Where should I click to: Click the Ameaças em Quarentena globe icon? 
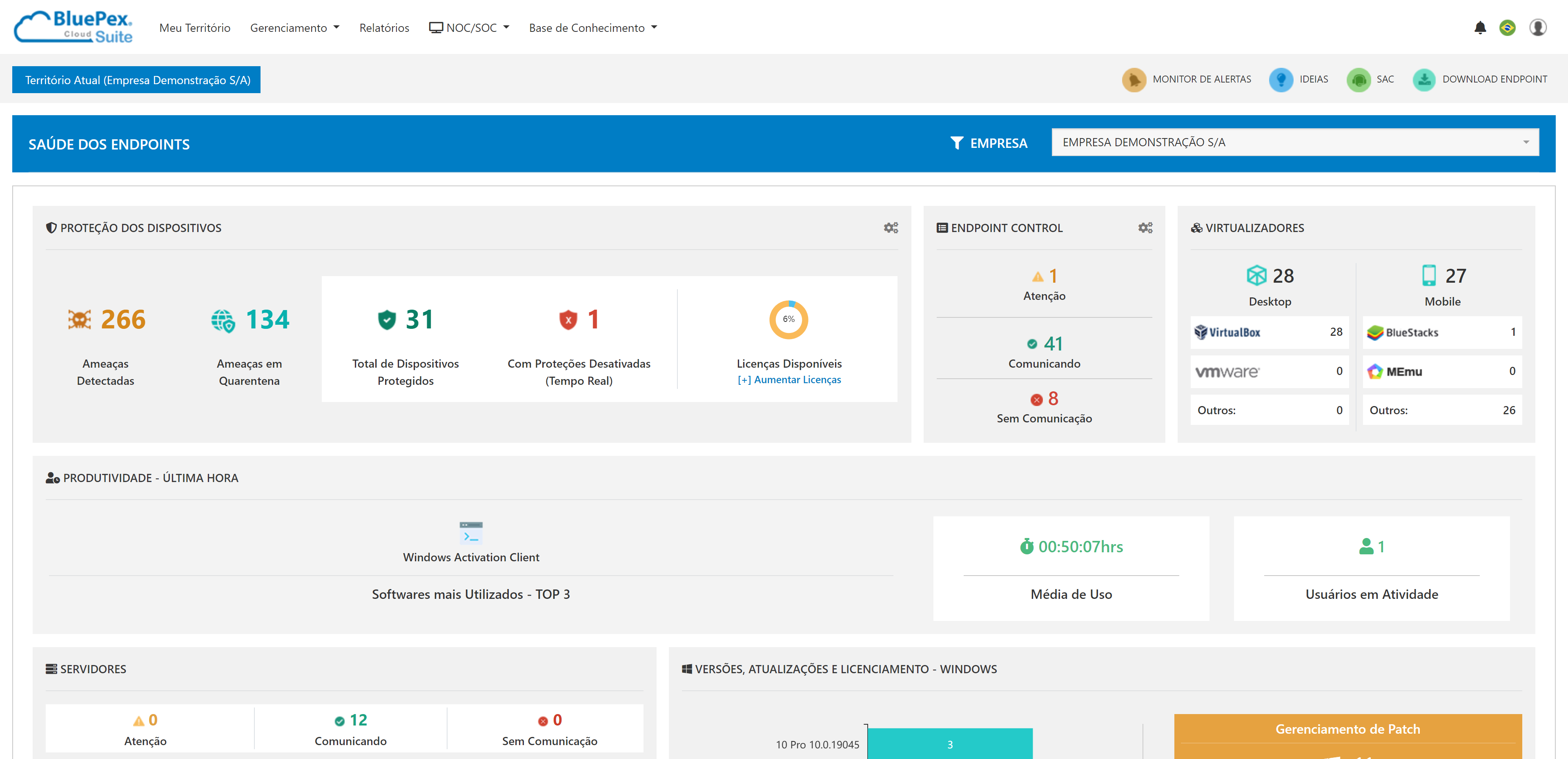(223, 320)
